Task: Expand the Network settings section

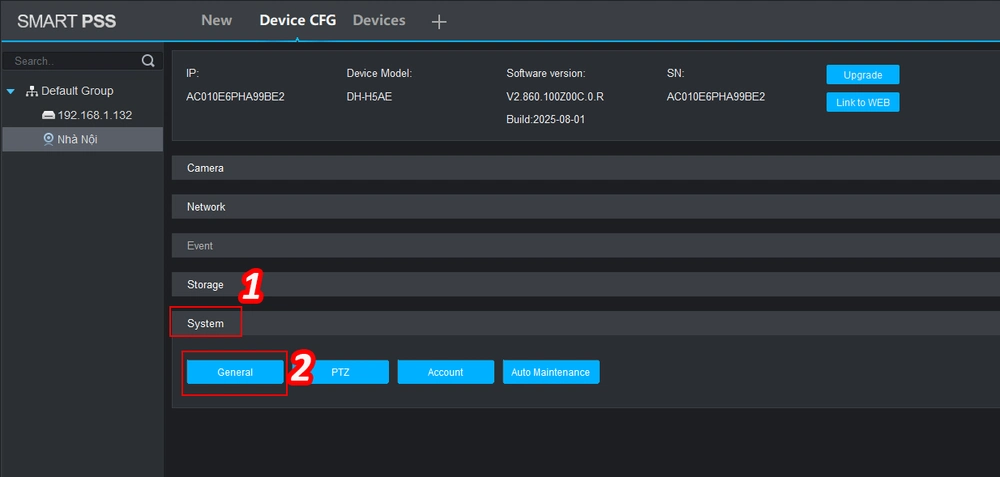Action: pos(206,207)
